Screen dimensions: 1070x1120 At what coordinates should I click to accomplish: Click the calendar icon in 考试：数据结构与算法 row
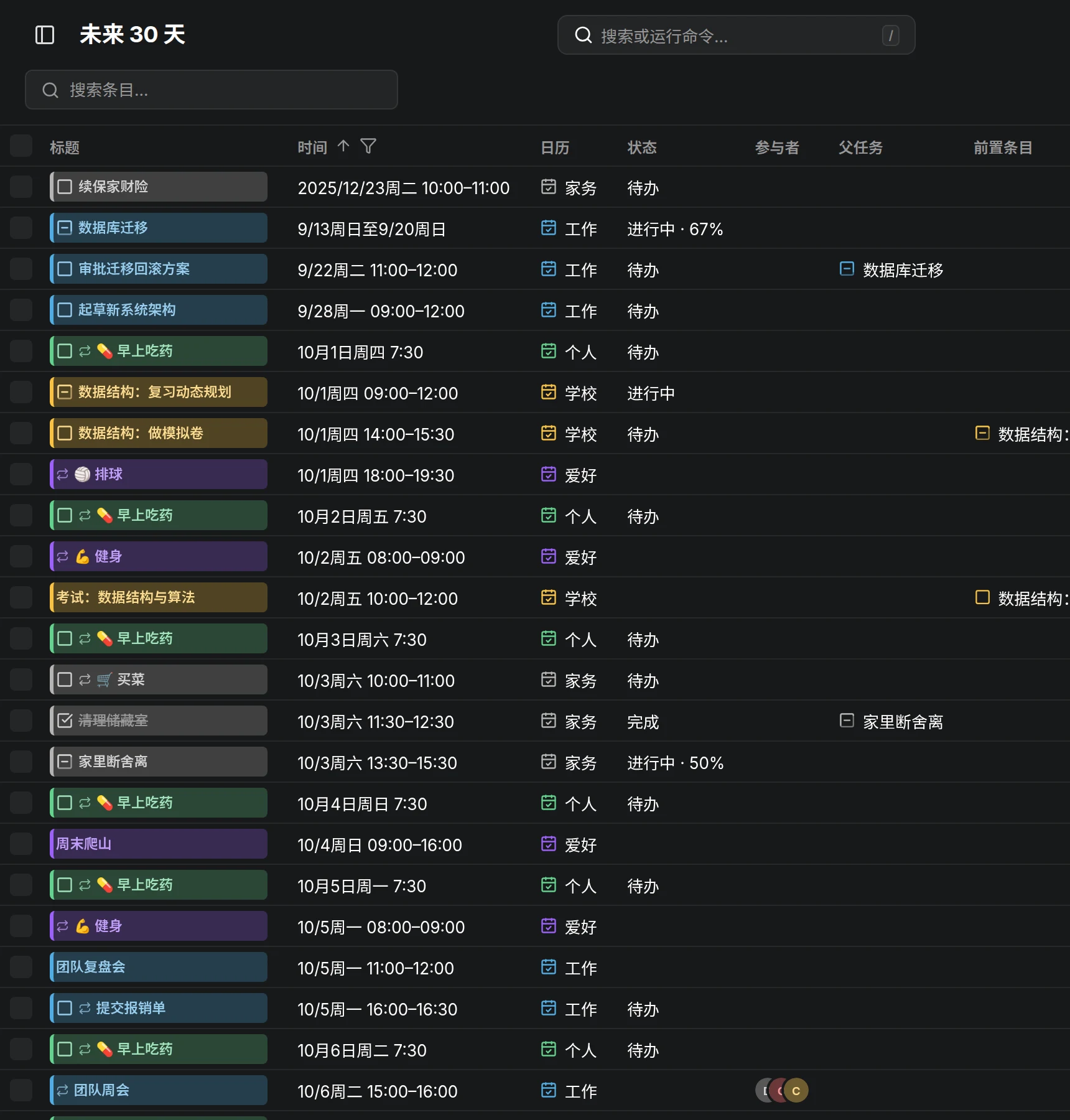click(x=549, y=597)
